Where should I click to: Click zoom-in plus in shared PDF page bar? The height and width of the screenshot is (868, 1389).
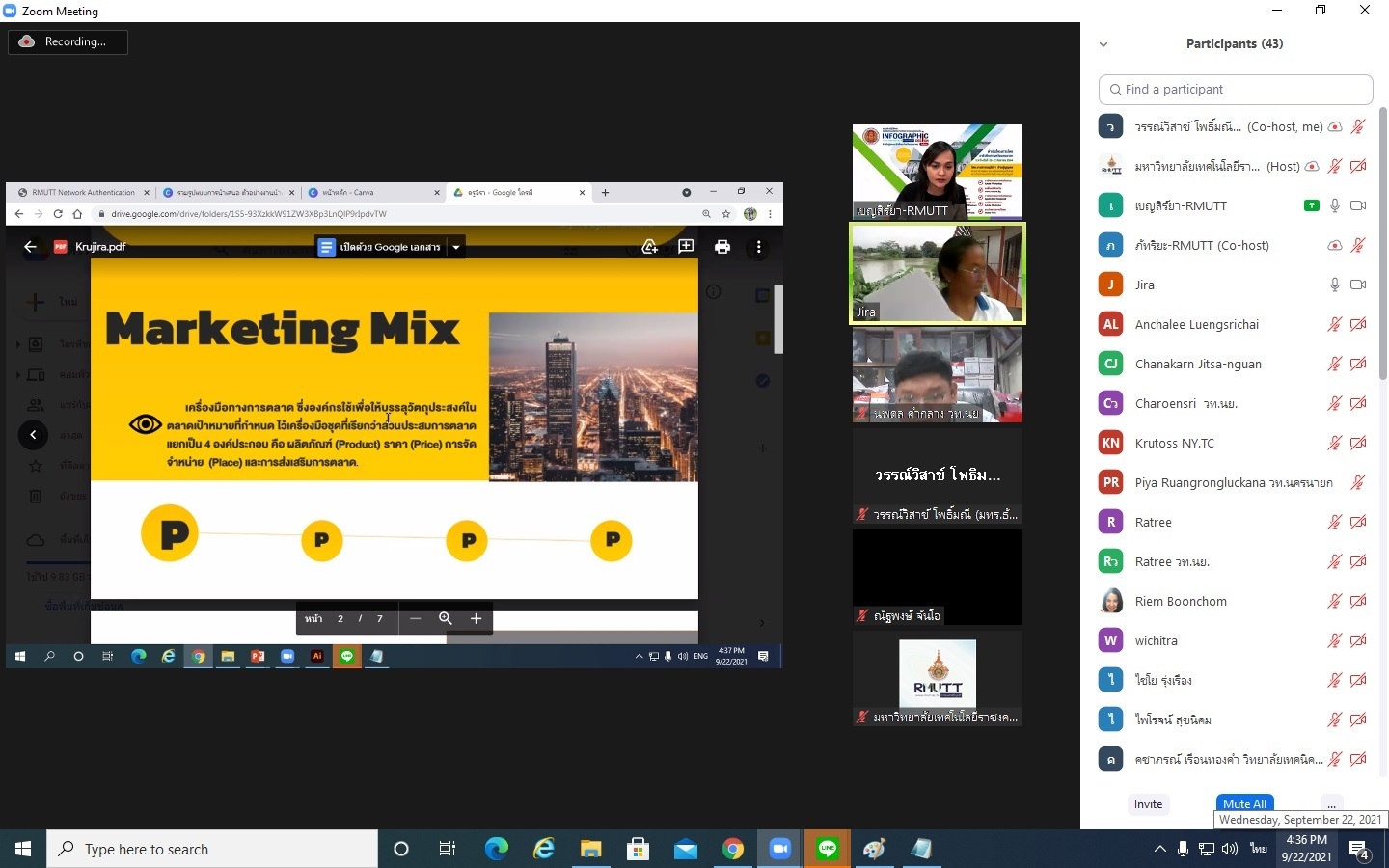[476, 618]
